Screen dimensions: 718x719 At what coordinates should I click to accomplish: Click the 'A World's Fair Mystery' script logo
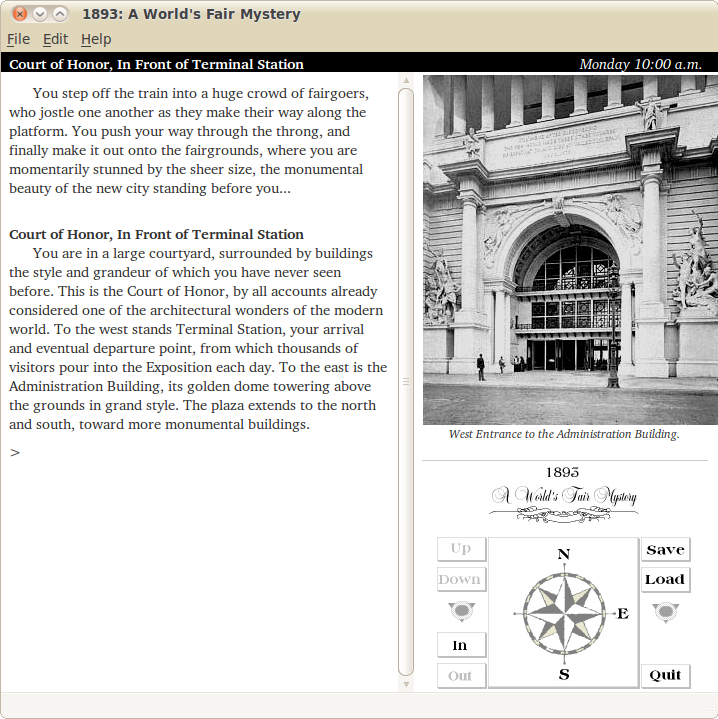click(564, 503)
